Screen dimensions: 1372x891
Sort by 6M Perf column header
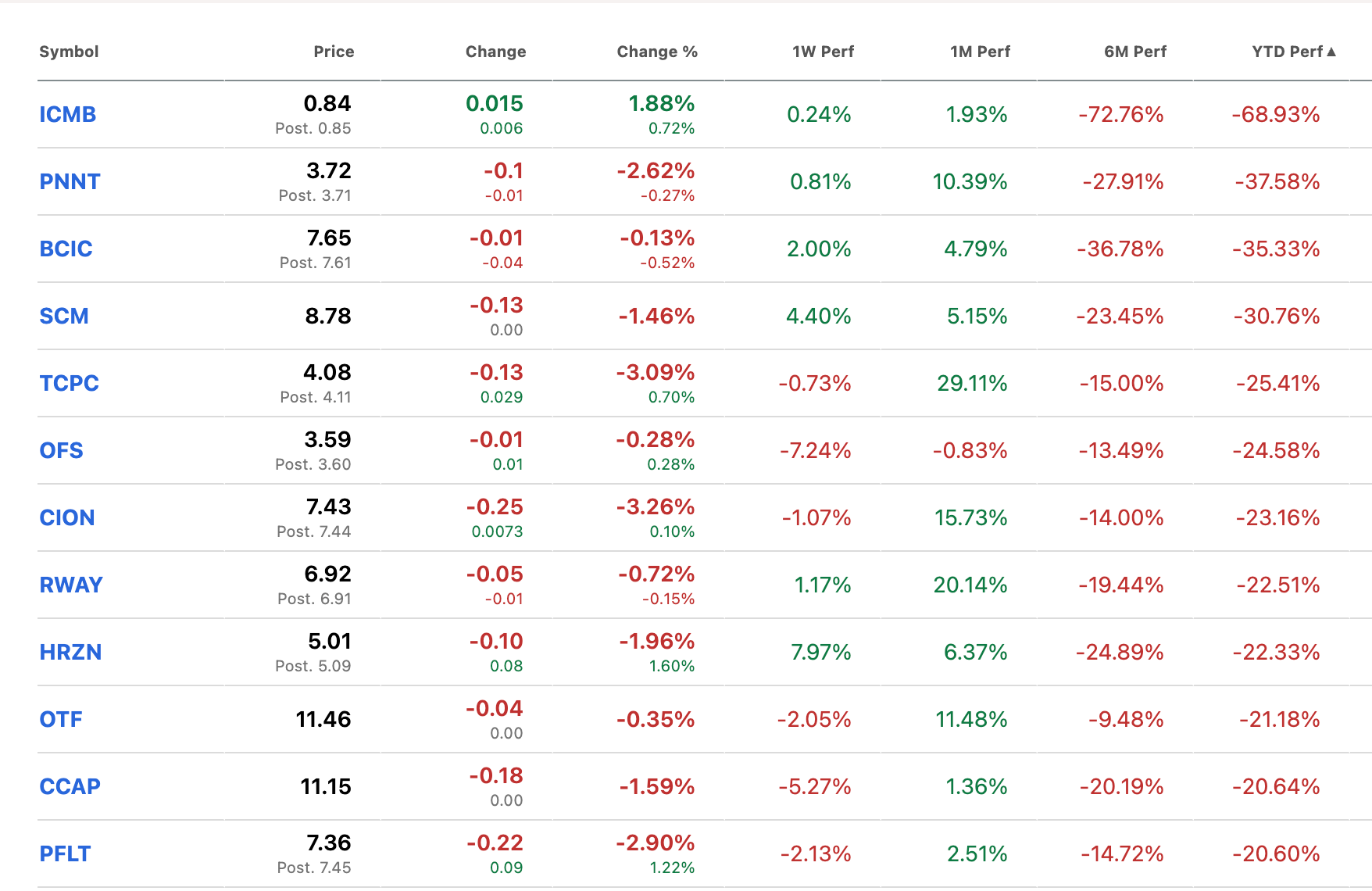pyautogui.click(x=1134, y=52)
